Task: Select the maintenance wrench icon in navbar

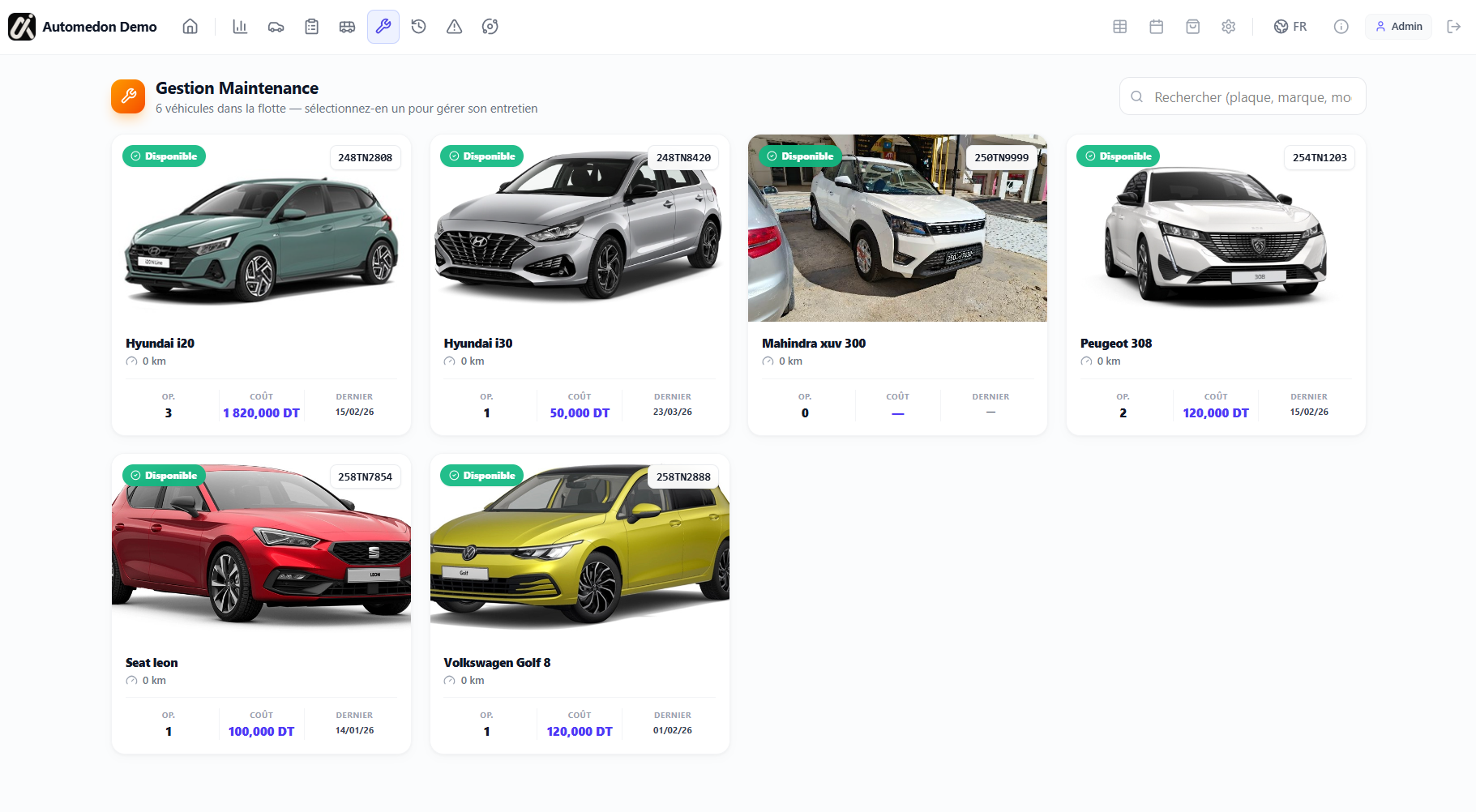Action: (383, 27)
